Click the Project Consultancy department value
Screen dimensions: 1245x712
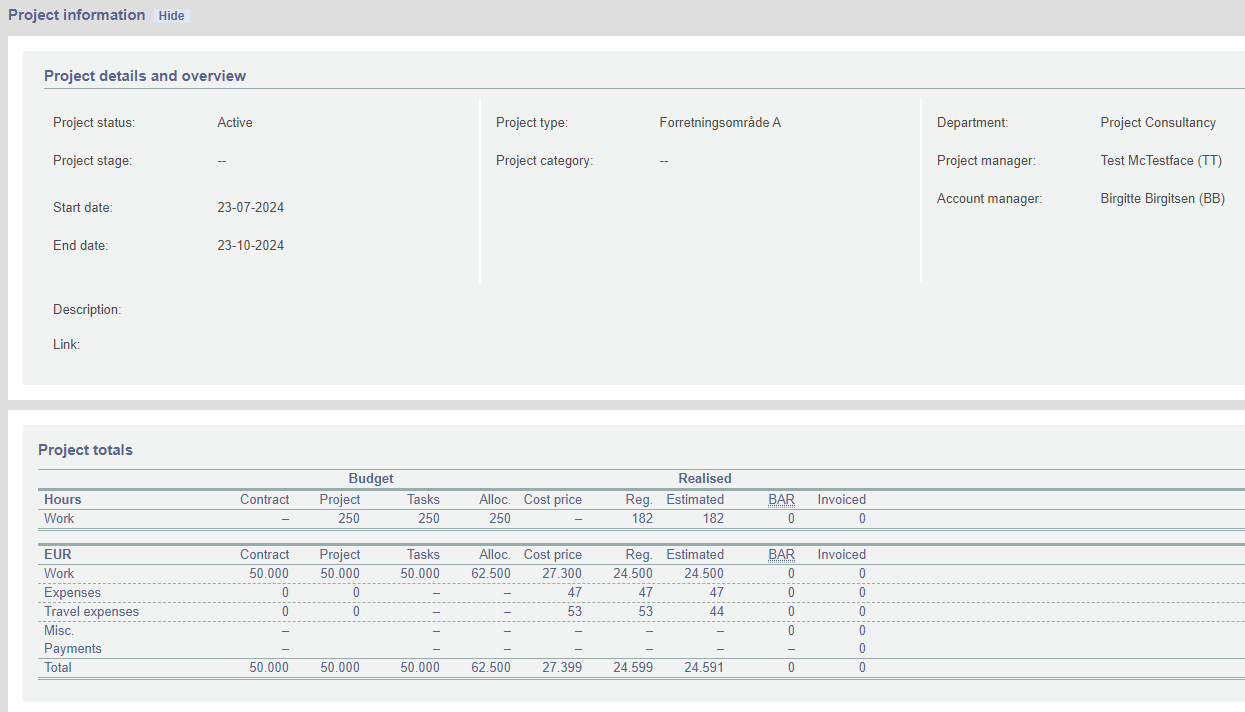click(1158, 122)
